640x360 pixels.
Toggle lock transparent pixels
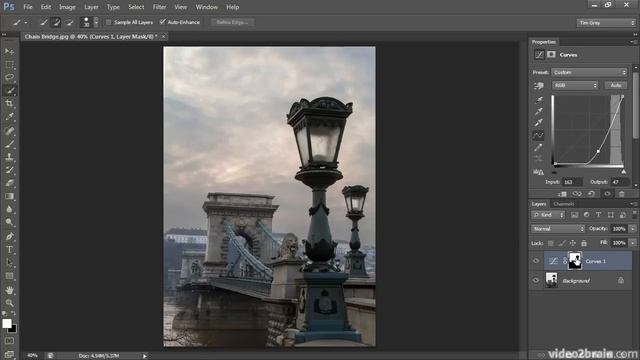click(551, 243)
